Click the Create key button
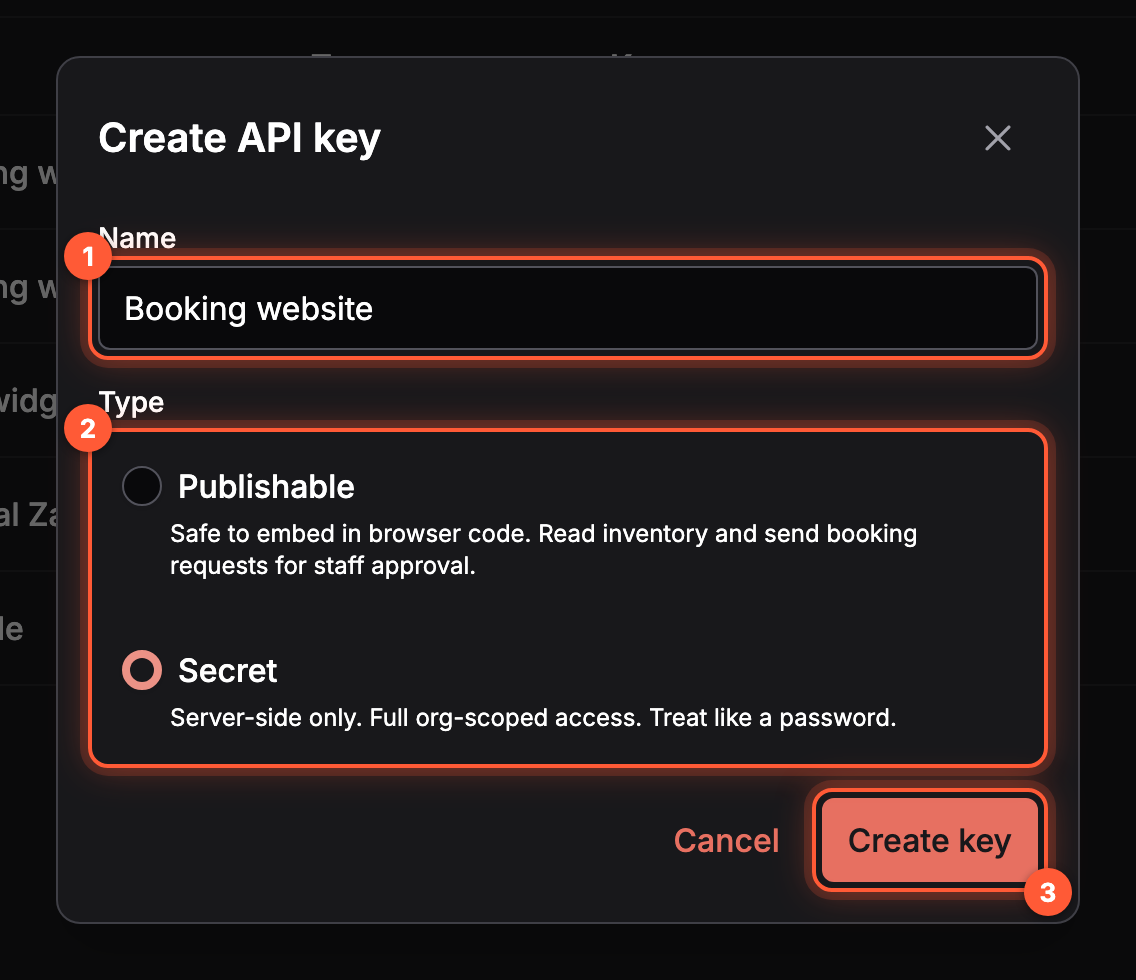1136x980 pixels. [x=930, y=840]
